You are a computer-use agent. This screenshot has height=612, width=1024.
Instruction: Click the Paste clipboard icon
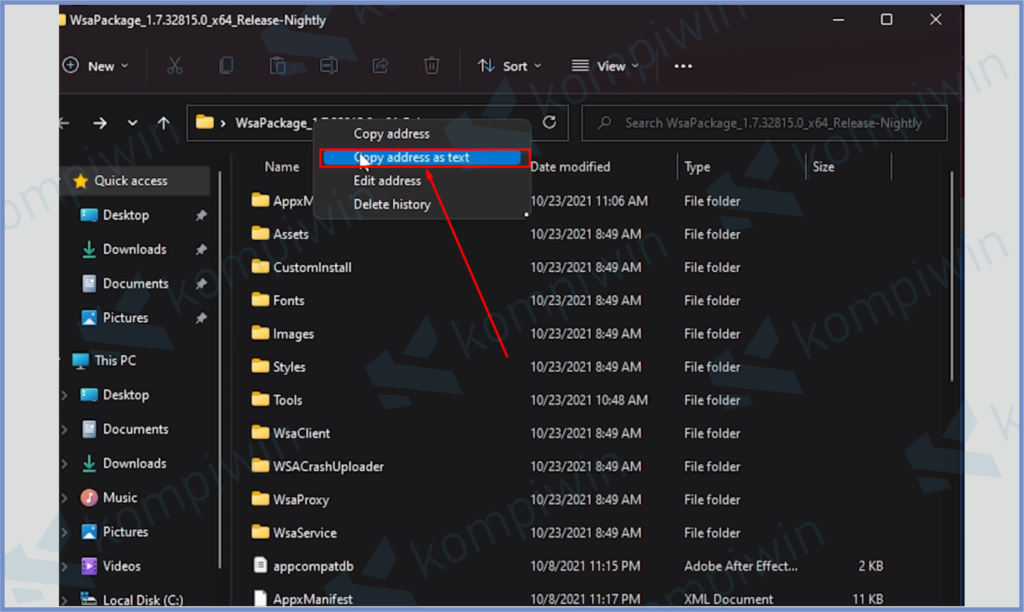point(277,66)
